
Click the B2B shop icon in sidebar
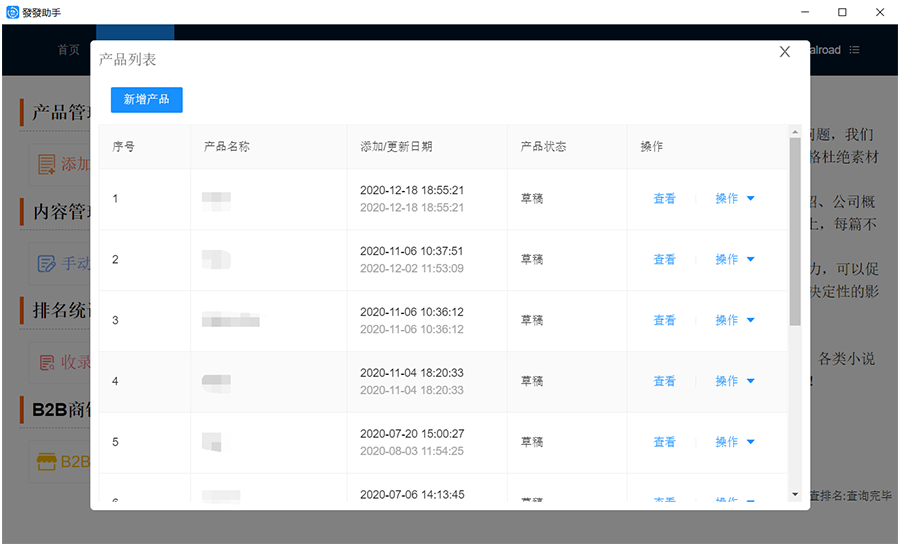[46, 461]
